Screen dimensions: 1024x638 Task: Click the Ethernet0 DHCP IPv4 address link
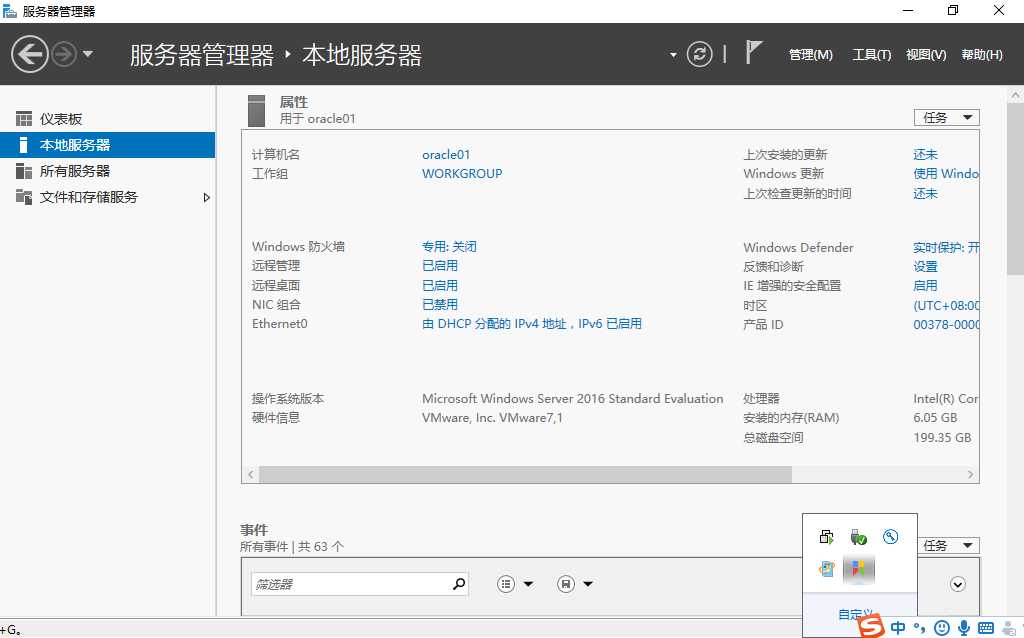[x=532, y=324]
